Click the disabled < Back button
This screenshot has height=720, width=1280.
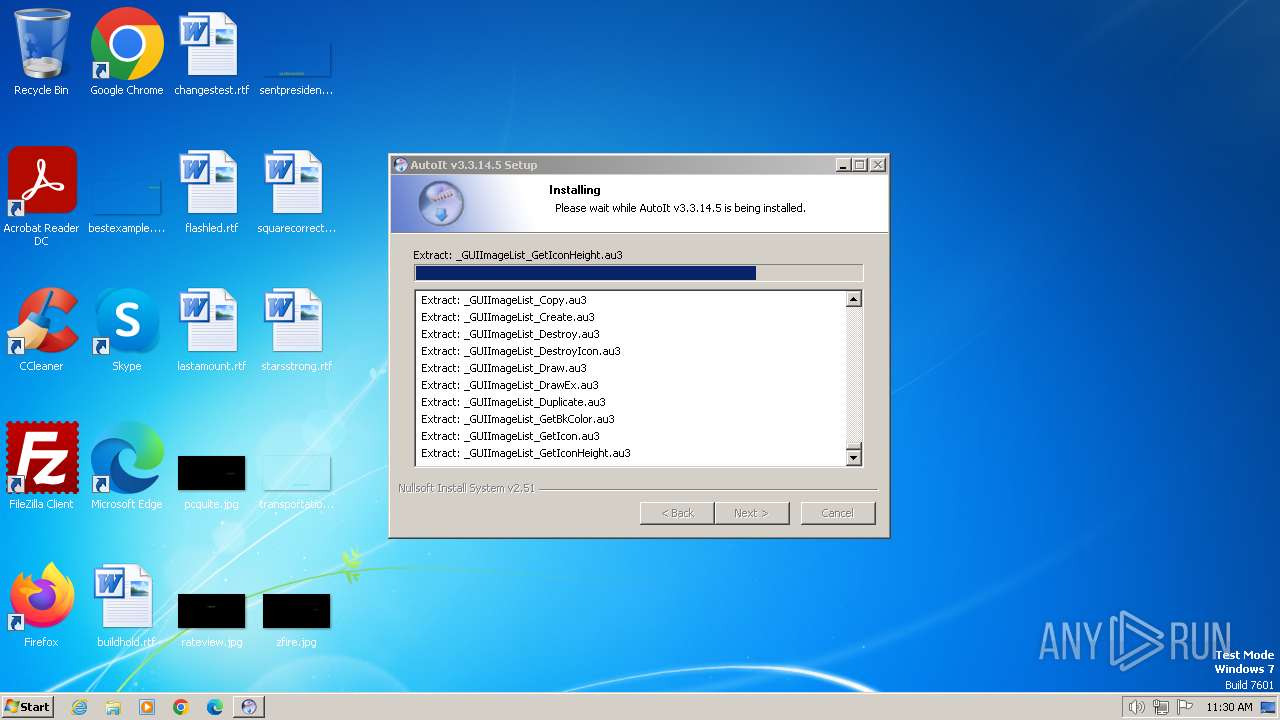point(677,513)
